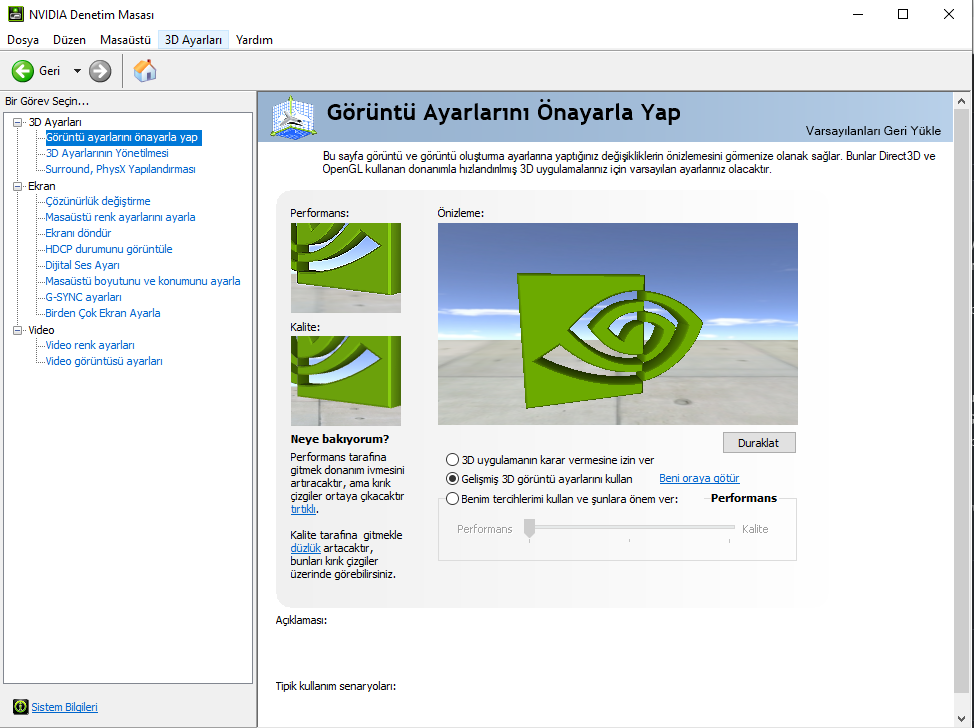Go to the Home house icon

(x=145, y=71)
